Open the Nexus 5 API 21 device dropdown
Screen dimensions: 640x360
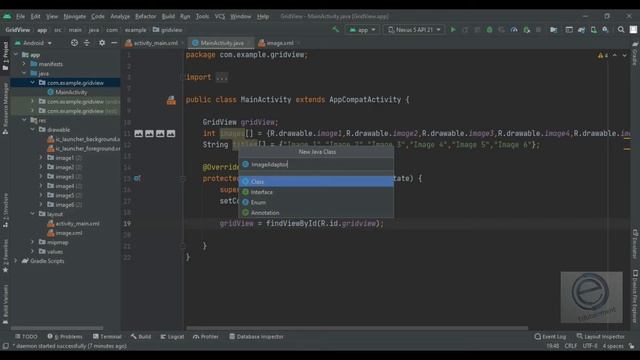(414, 30)
